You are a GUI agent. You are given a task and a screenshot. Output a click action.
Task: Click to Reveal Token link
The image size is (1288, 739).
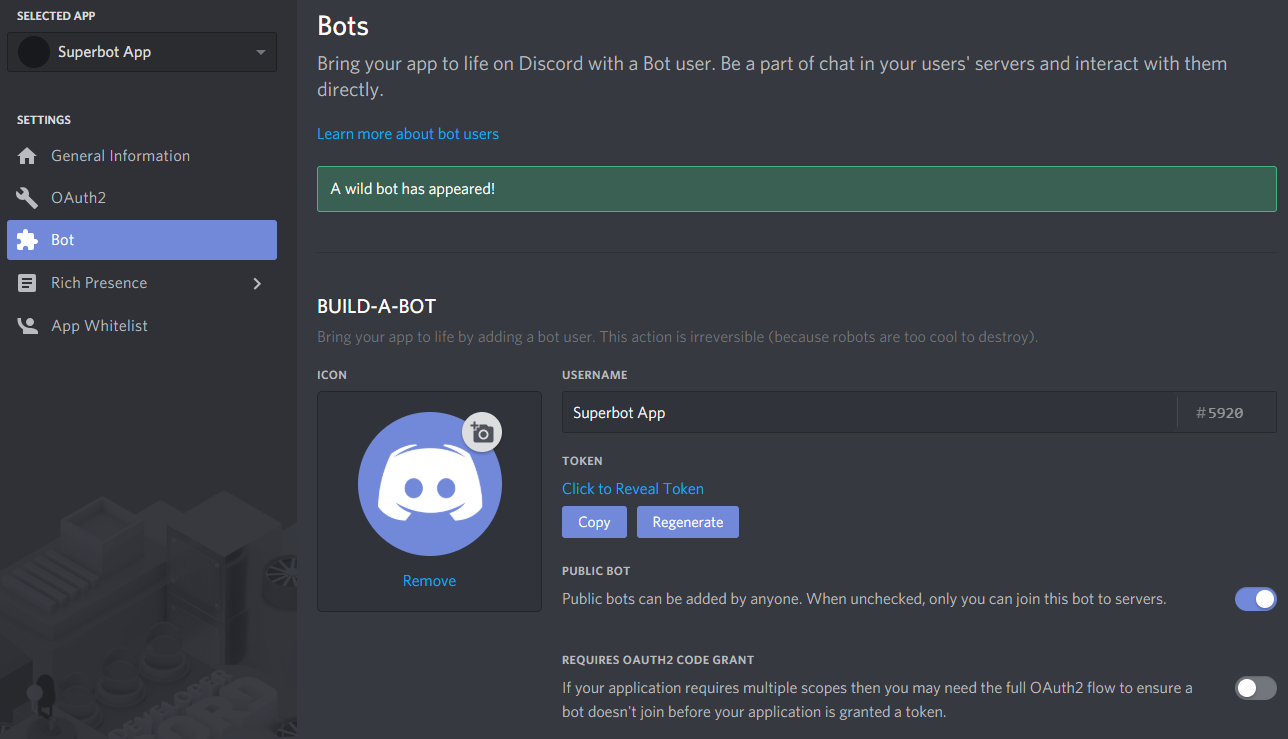click(x=633, y=489)
